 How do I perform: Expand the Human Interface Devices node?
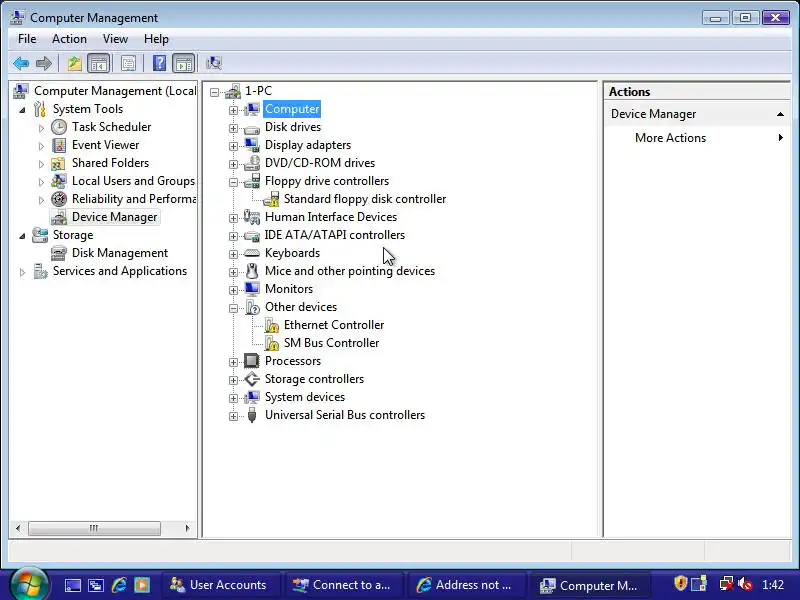[x=233, y=218]
